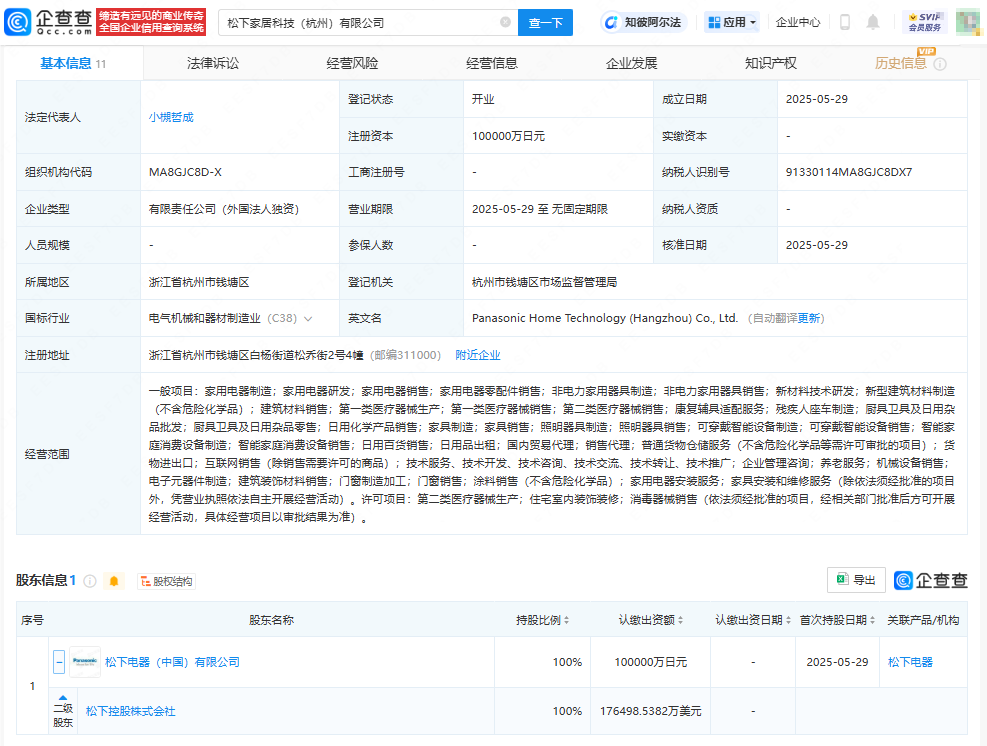Open the 股权结构 chart button
The height and width of the screenshot is (746, 987).
[x=166, y=581]
